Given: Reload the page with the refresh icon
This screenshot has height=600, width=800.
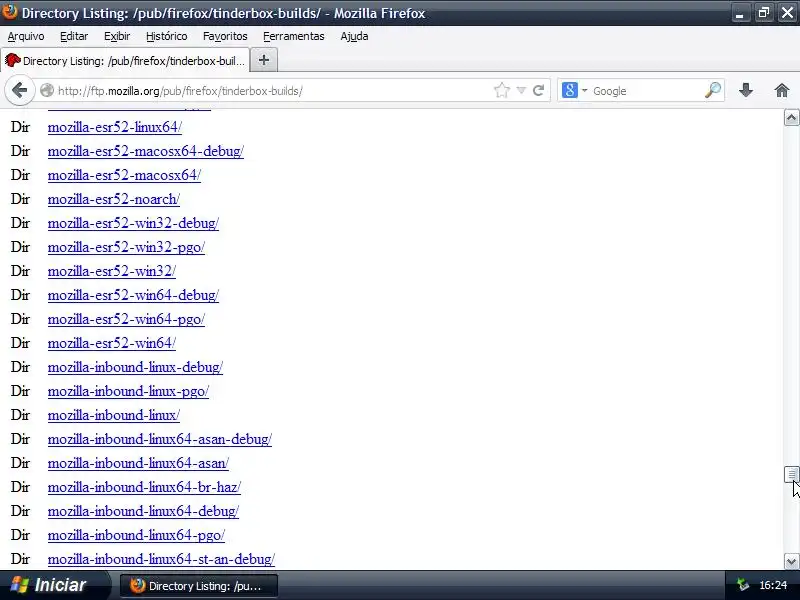Looking at the screenshot, I should [539, 91].
